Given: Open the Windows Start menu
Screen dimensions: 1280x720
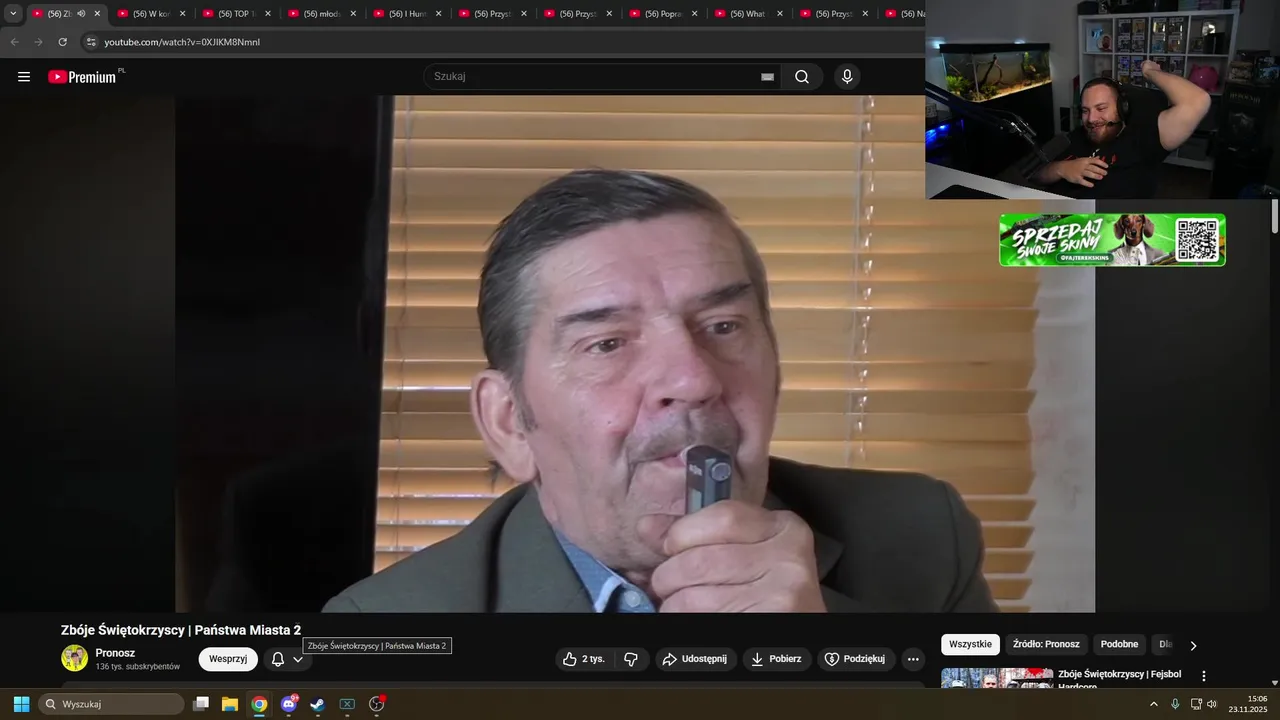Looking at the screenshot, I should coord(21,704).
